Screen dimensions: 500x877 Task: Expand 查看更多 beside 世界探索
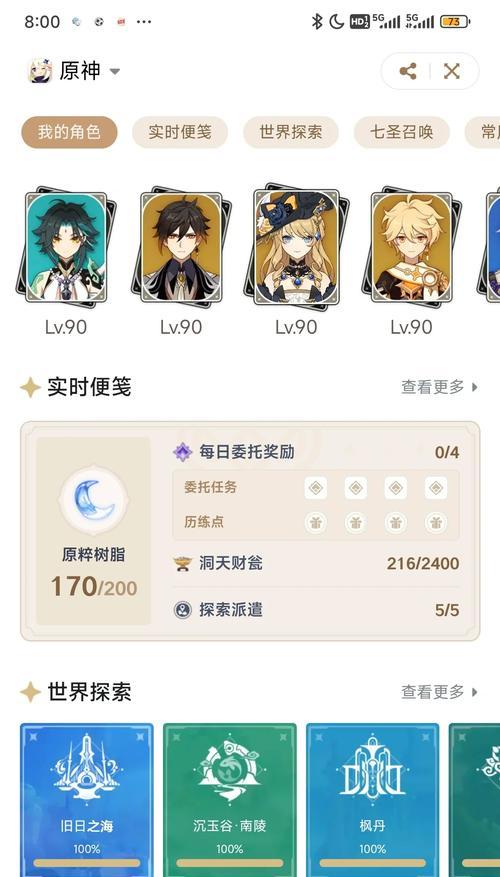(439, 692)
